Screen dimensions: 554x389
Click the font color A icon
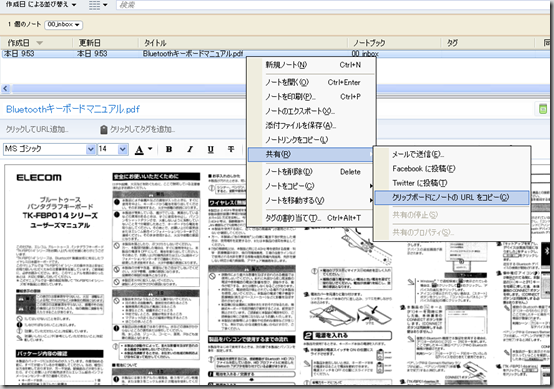(139, 150)
